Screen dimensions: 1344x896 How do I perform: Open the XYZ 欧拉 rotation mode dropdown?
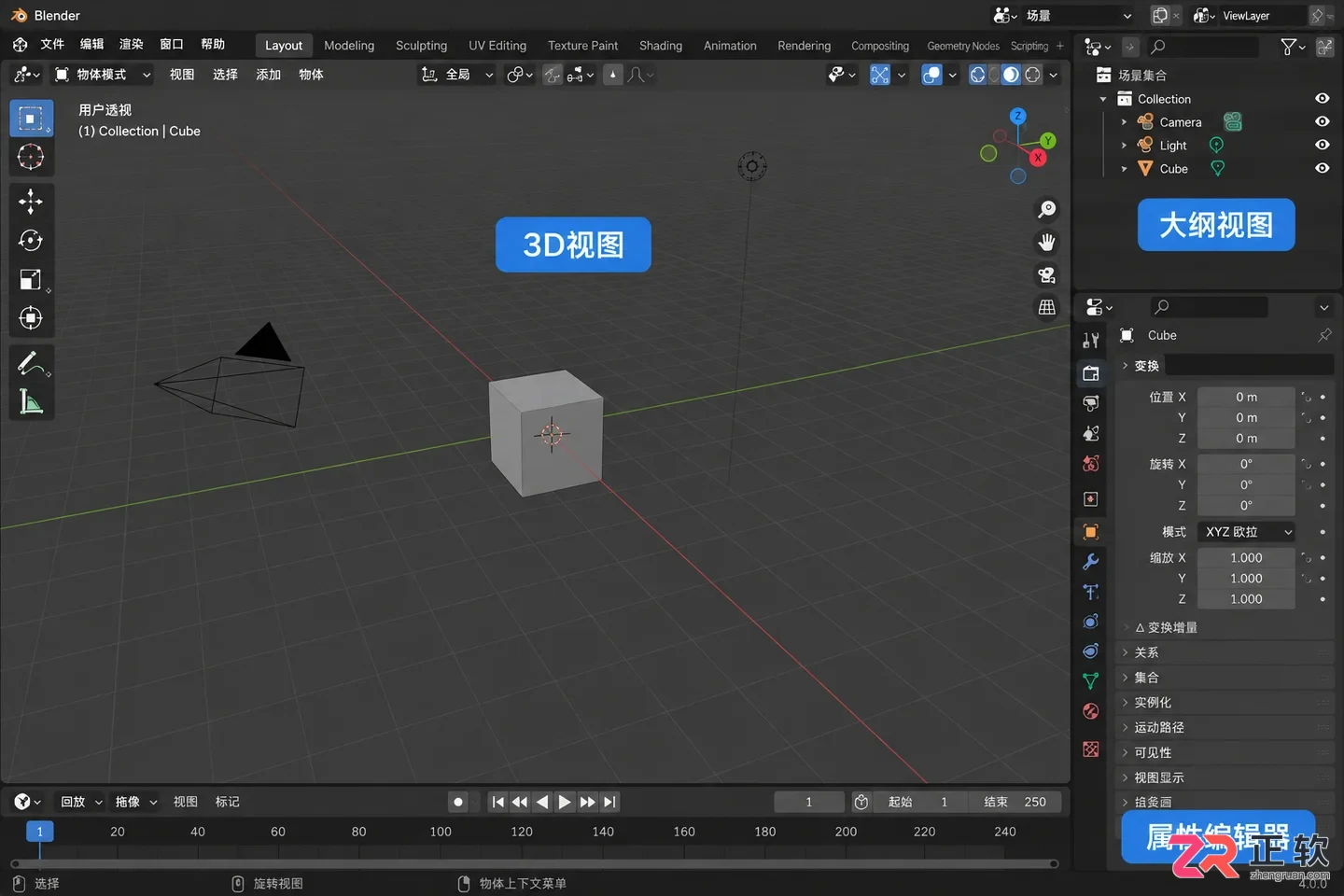[1246, 532]
